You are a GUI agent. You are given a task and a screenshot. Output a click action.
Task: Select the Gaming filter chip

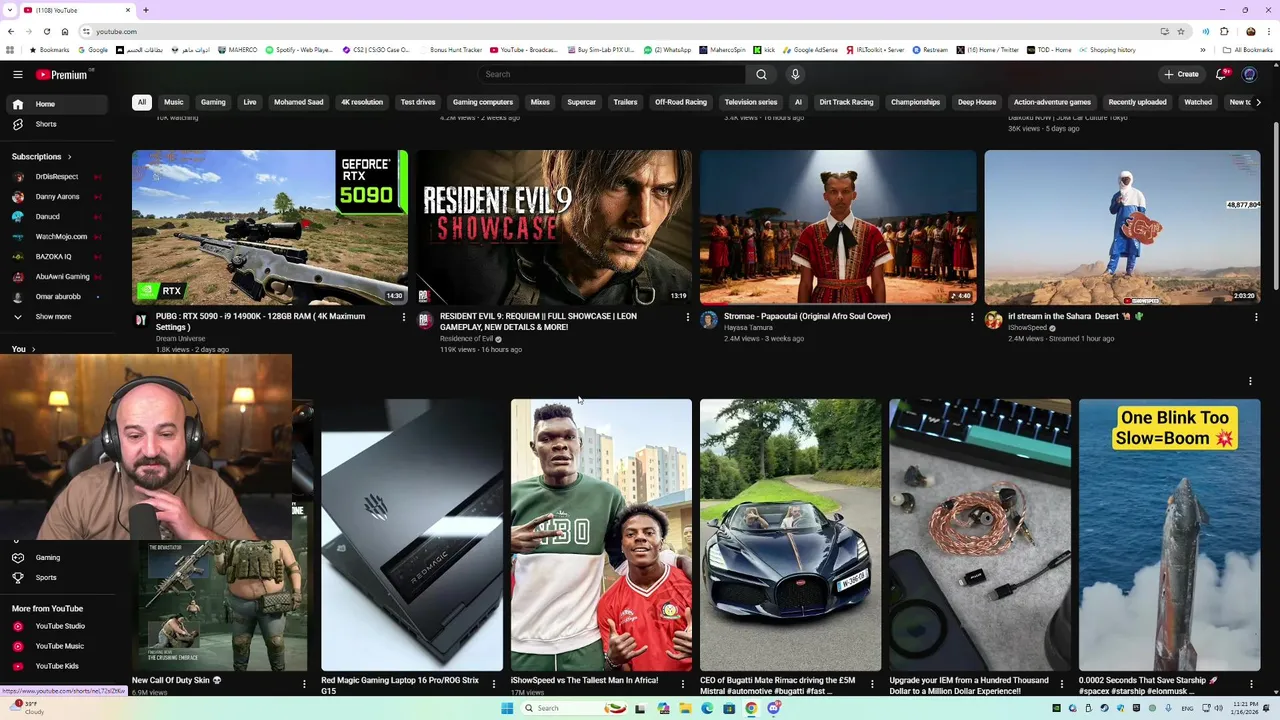pos(213,102)
